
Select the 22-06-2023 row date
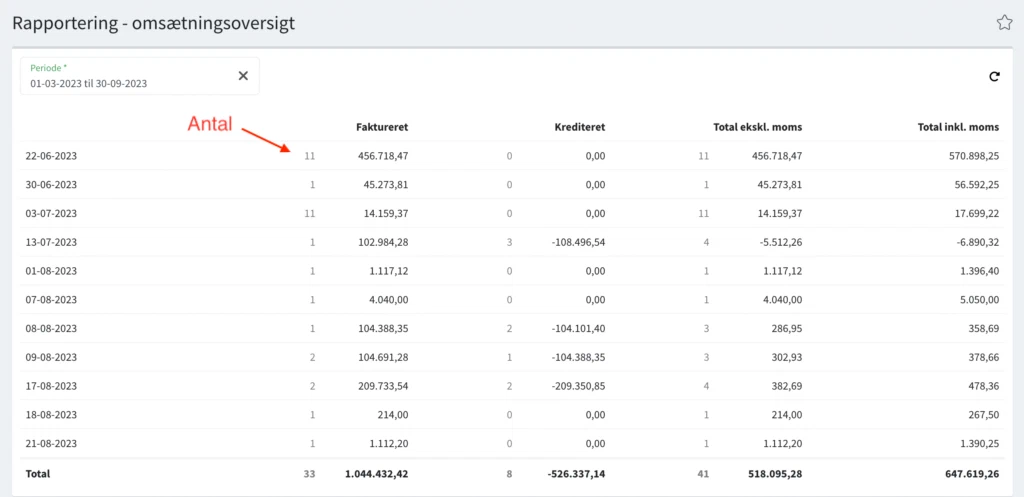coord(52,156)
